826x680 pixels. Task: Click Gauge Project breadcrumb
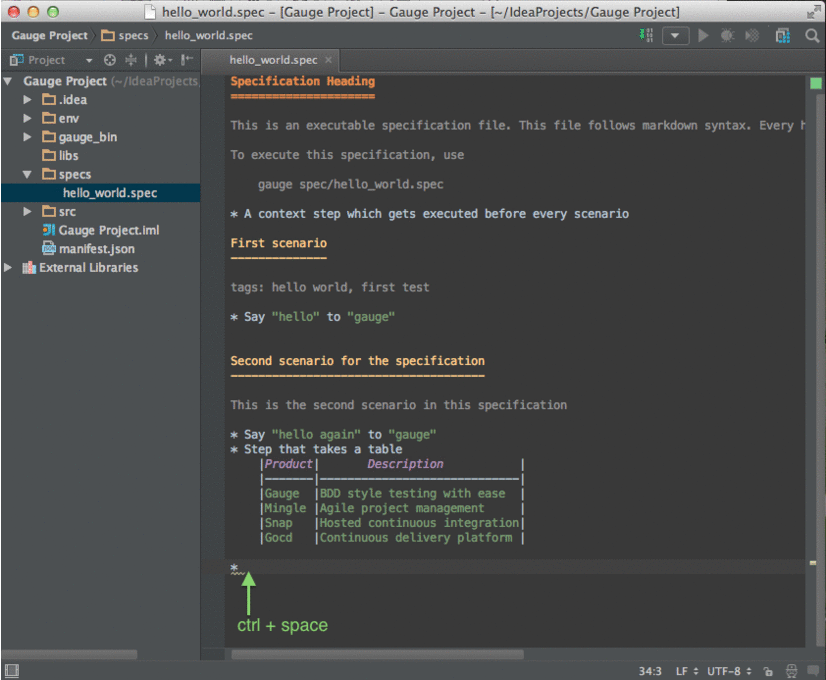point(50,35)
